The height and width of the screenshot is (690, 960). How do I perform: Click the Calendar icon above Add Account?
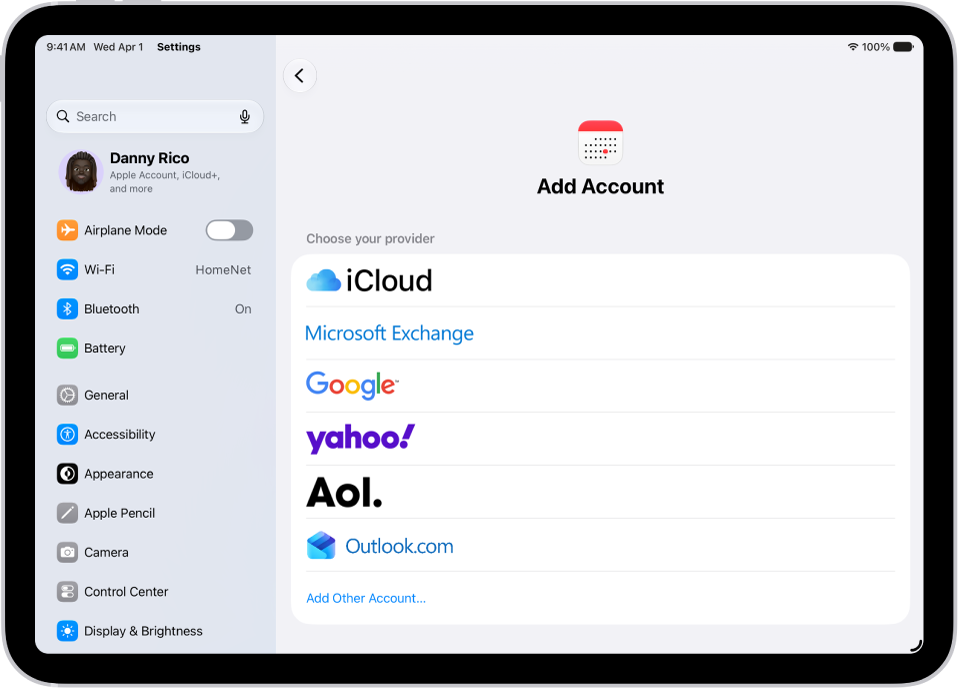600,142
